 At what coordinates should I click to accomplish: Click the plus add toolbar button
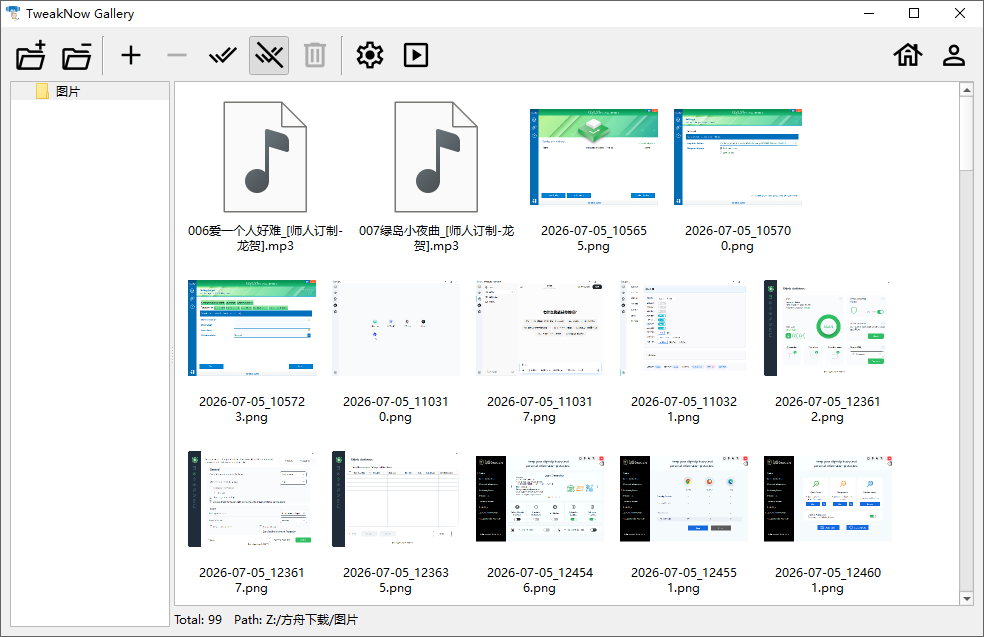pos(131,55)
